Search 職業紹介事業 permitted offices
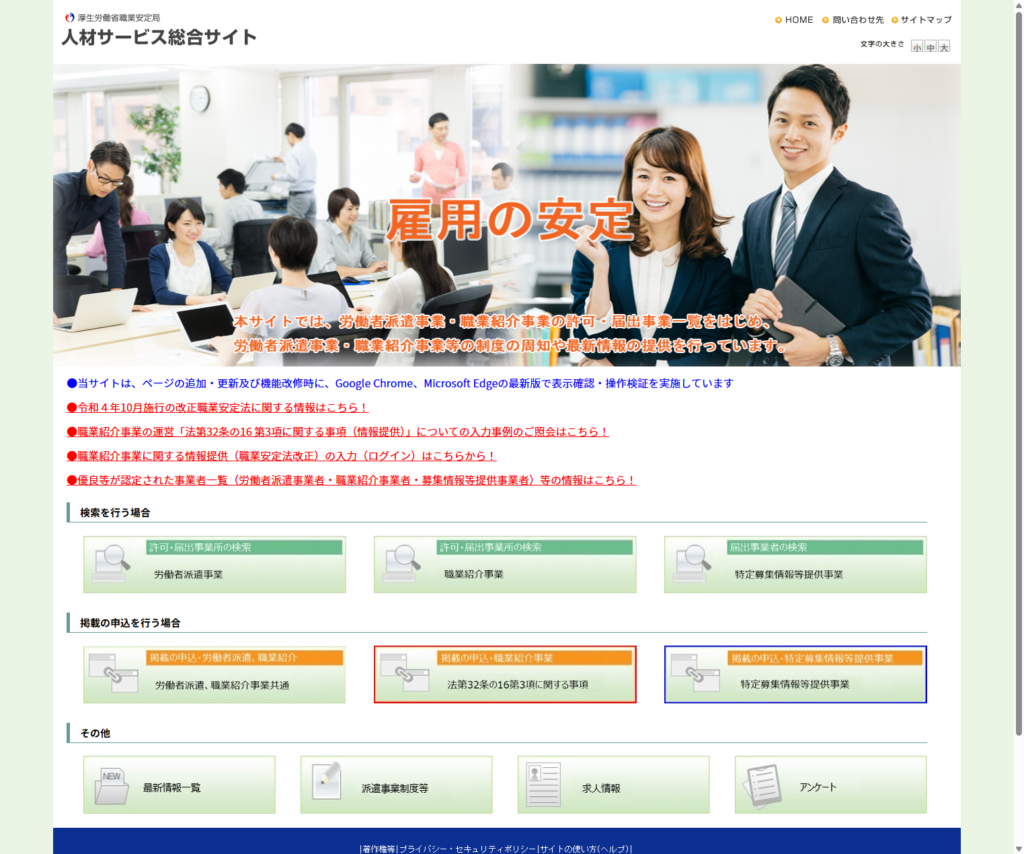 pos(505,565)
